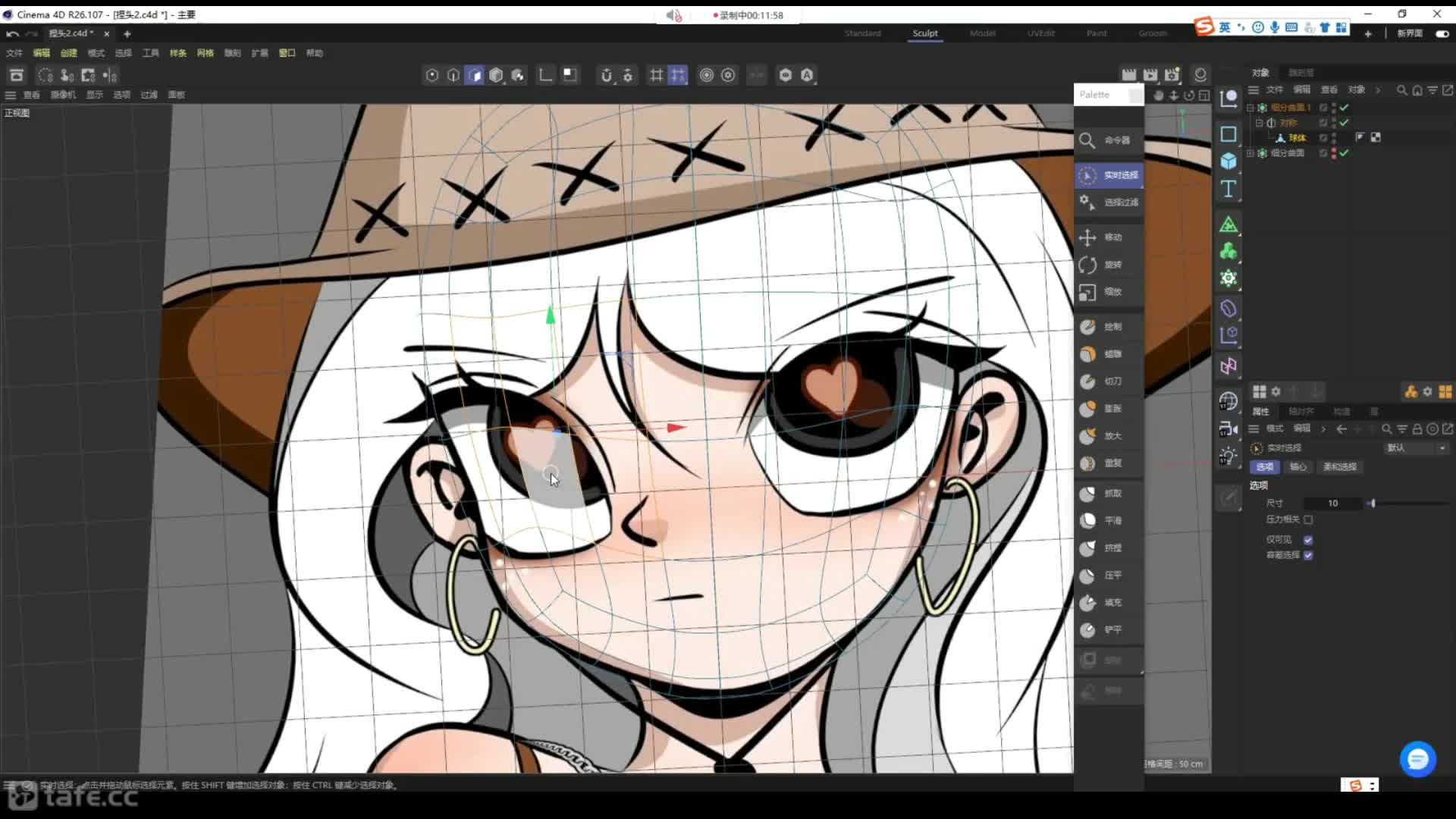
Task: Toggle green checkmark of 对称 object
Action: pyautogui.click(x=1344, y=123)
